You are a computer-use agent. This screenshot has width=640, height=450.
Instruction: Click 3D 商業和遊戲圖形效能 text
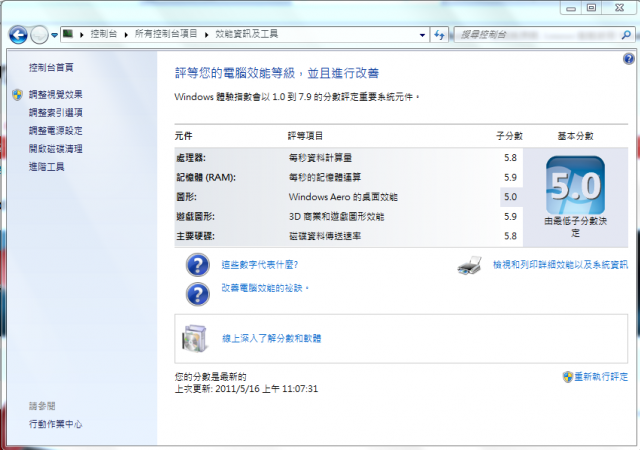pos(336,216)
